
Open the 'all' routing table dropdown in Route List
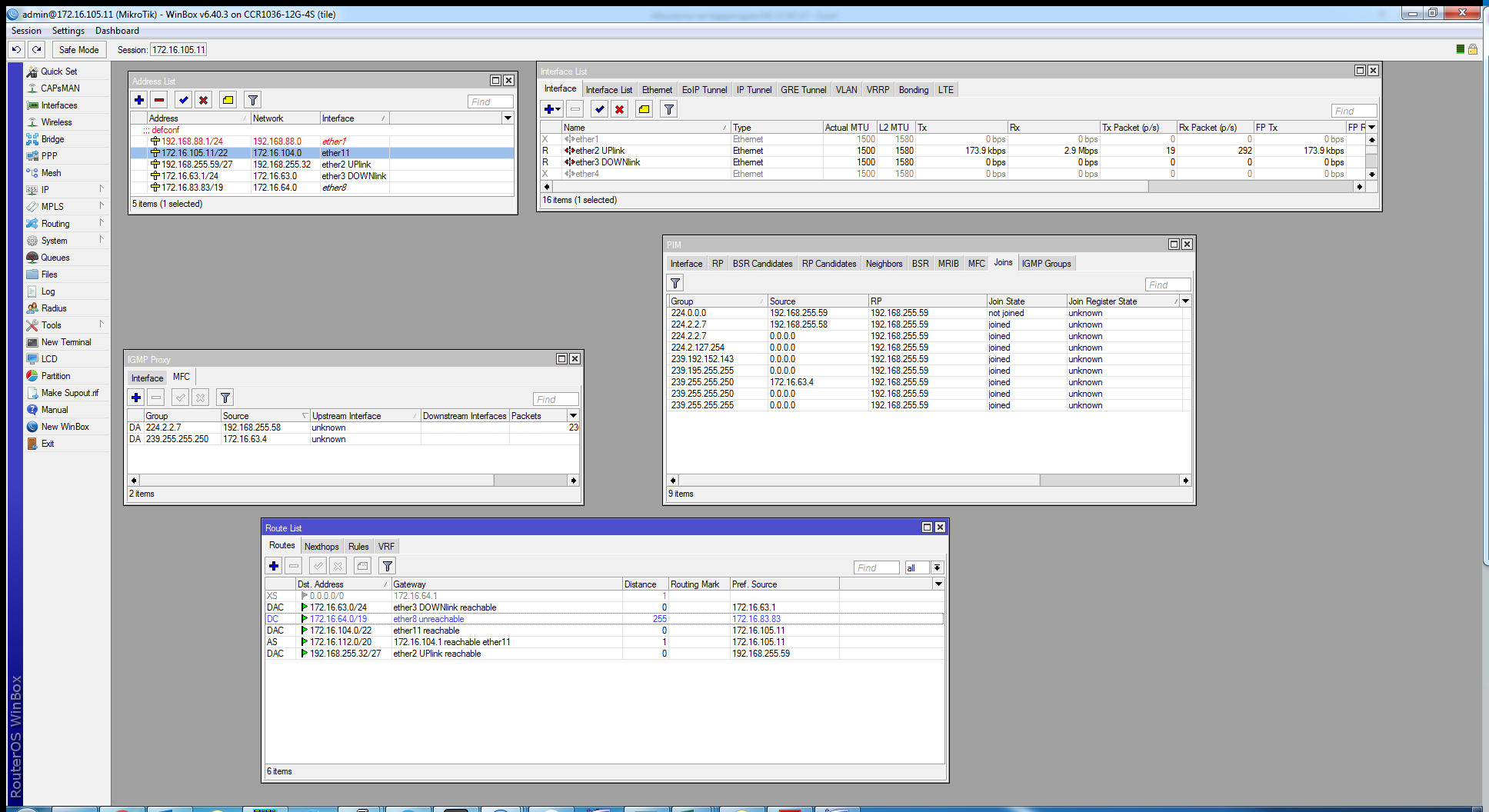pos(937,567)
